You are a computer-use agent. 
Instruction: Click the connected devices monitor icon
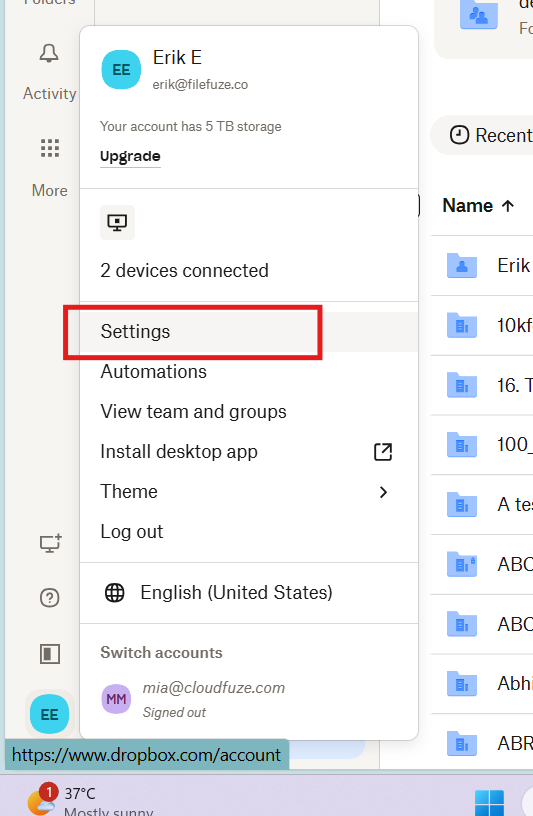point(117,223)
